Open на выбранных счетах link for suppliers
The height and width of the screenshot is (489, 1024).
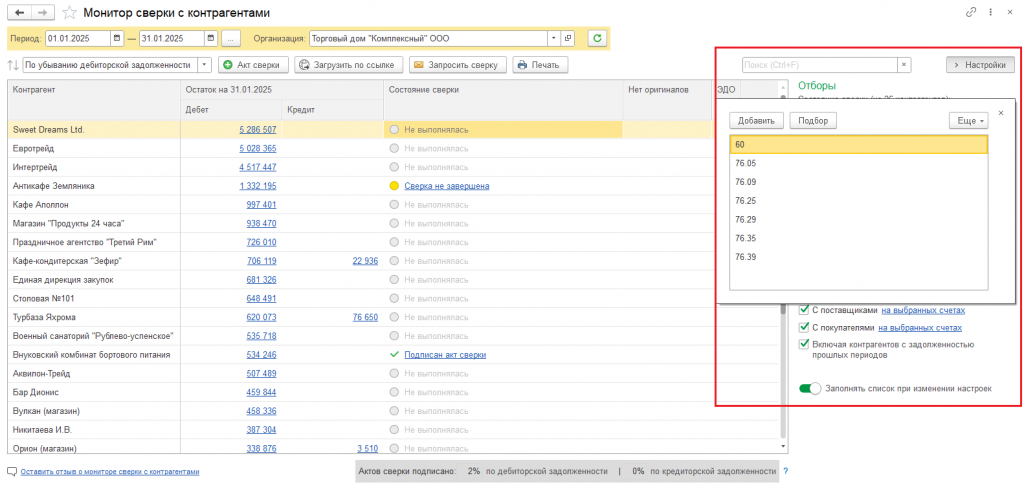coord(923,311)
